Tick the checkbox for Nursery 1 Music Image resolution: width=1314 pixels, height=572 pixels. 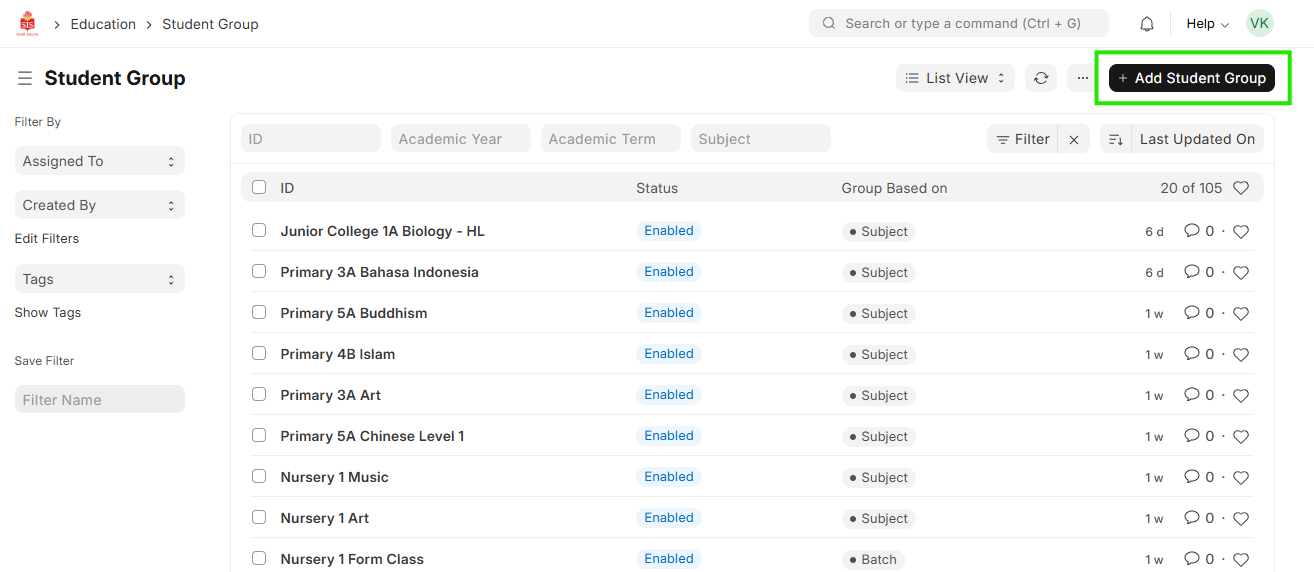click(259, 476)
